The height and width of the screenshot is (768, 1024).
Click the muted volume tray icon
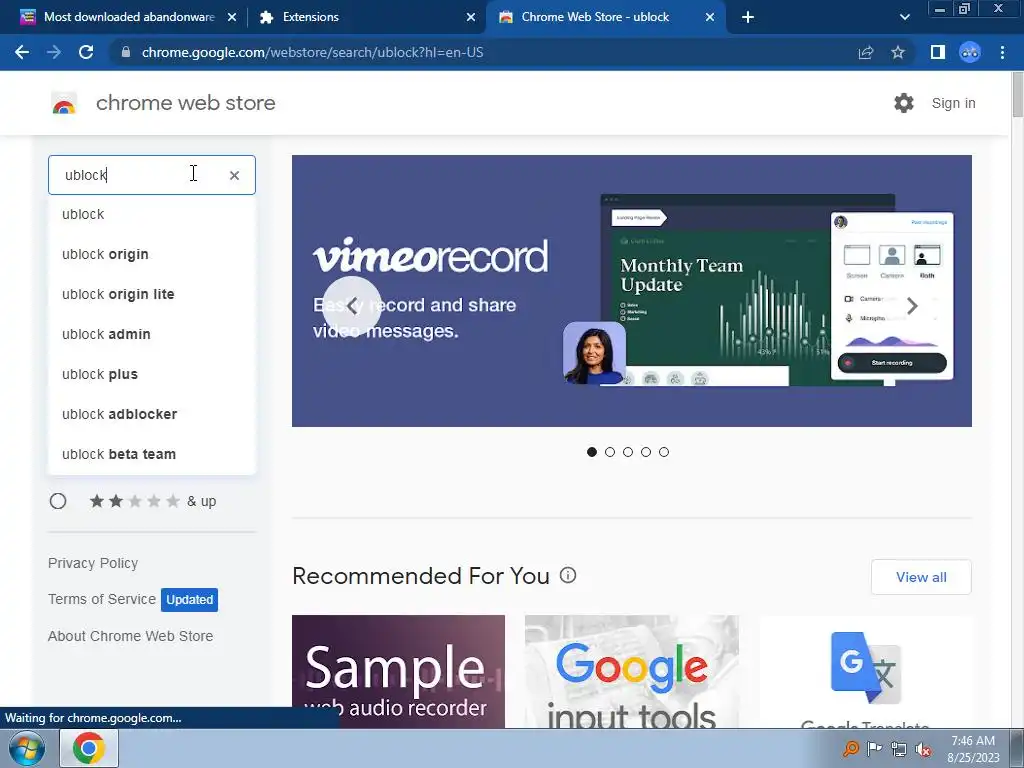(x=923, y=749)
